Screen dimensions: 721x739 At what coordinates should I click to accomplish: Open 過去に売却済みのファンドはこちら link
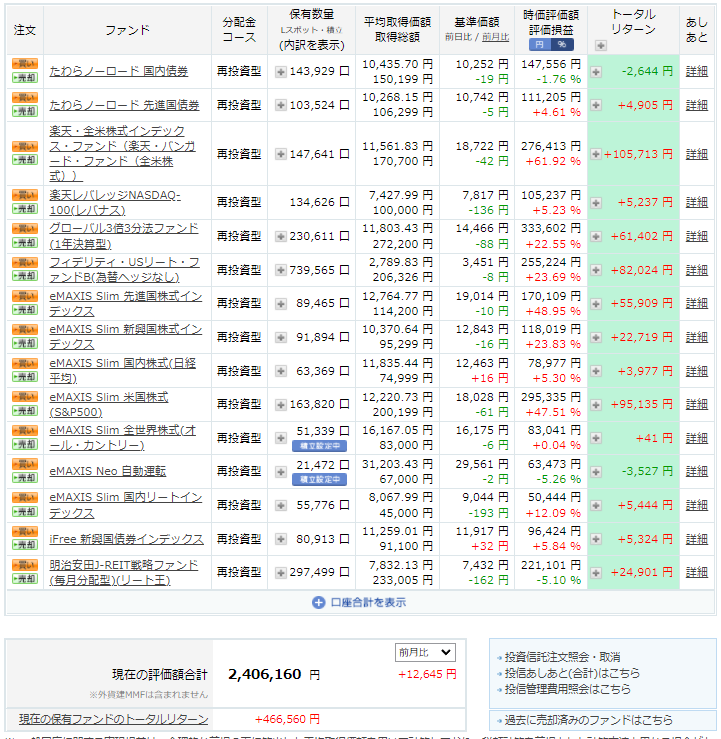coord(589,720)
